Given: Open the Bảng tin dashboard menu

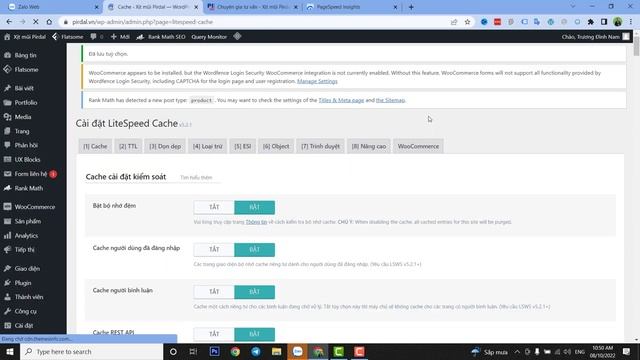Looking at the screenshot, I should (x=25, y=55).
